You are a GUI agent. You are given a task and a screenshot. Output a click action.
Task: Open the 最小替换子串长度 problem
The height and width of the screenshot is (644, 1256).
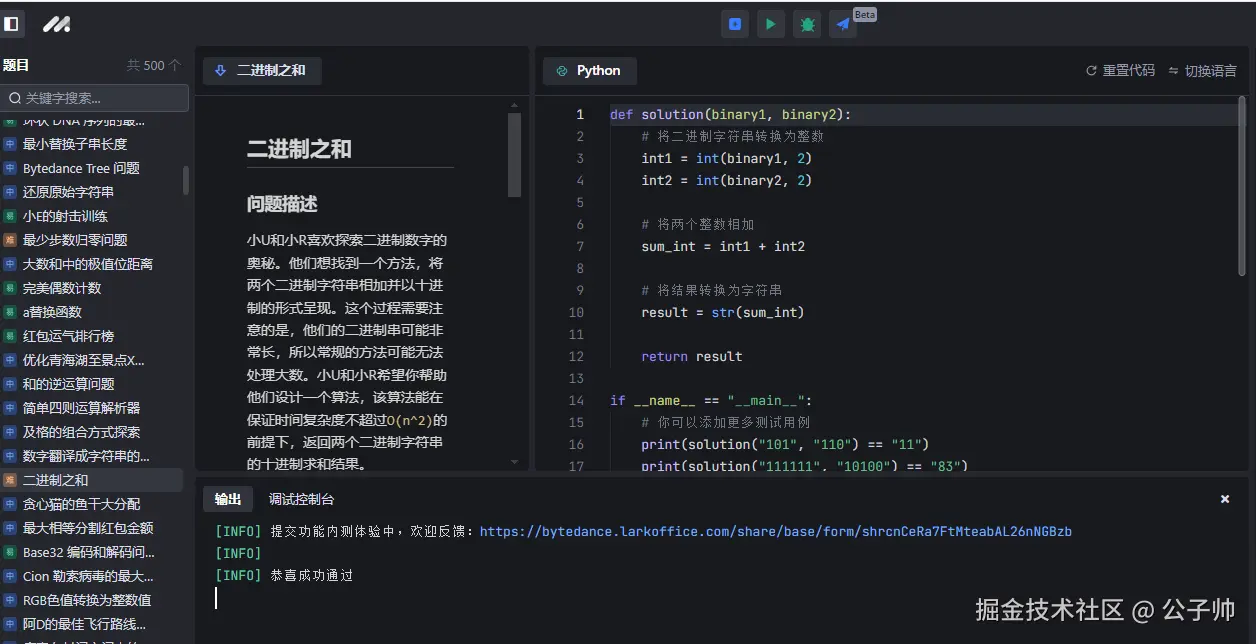point(80,144)
